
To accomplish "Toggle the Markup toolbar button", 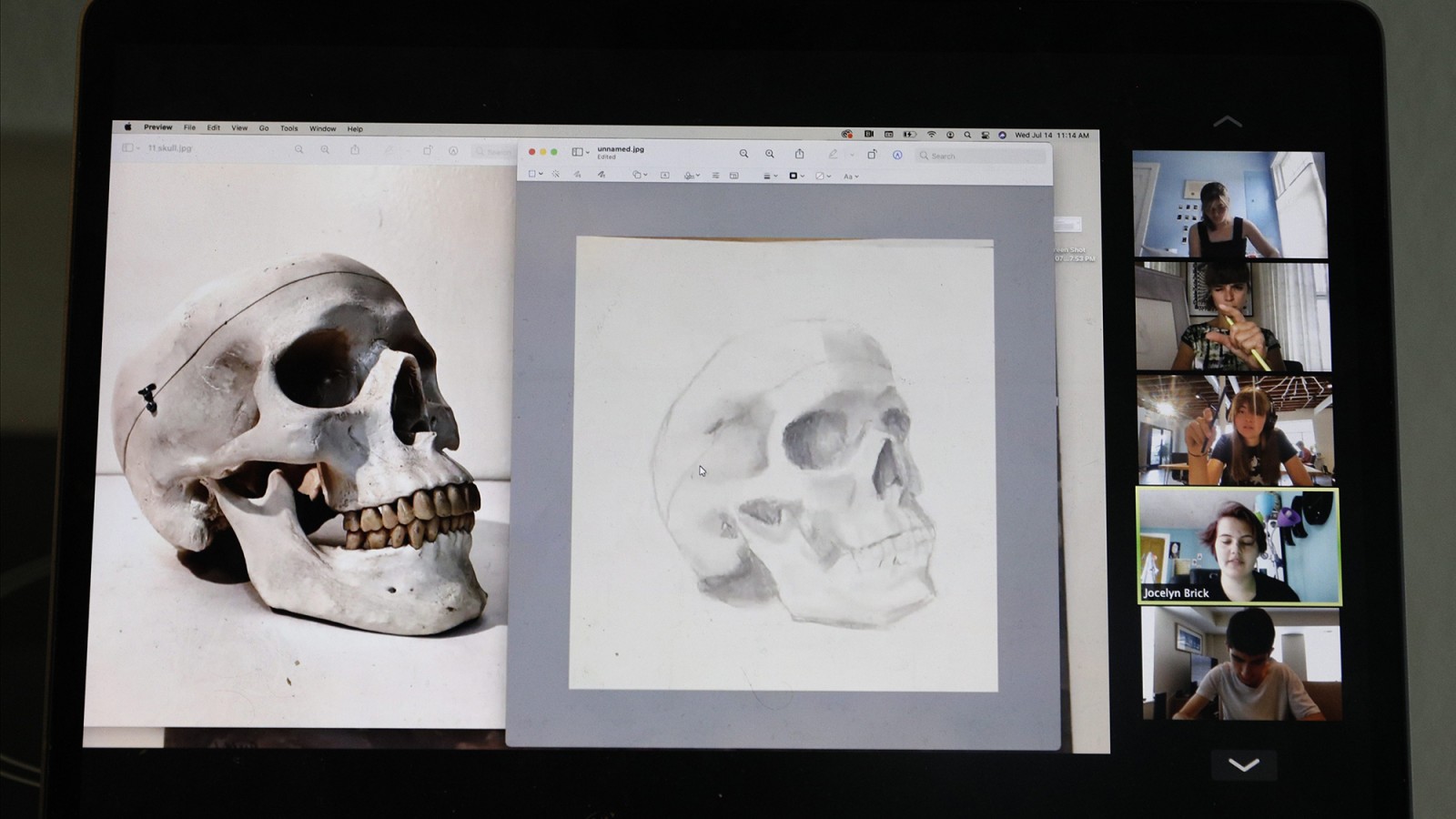I will pos(897,155).
